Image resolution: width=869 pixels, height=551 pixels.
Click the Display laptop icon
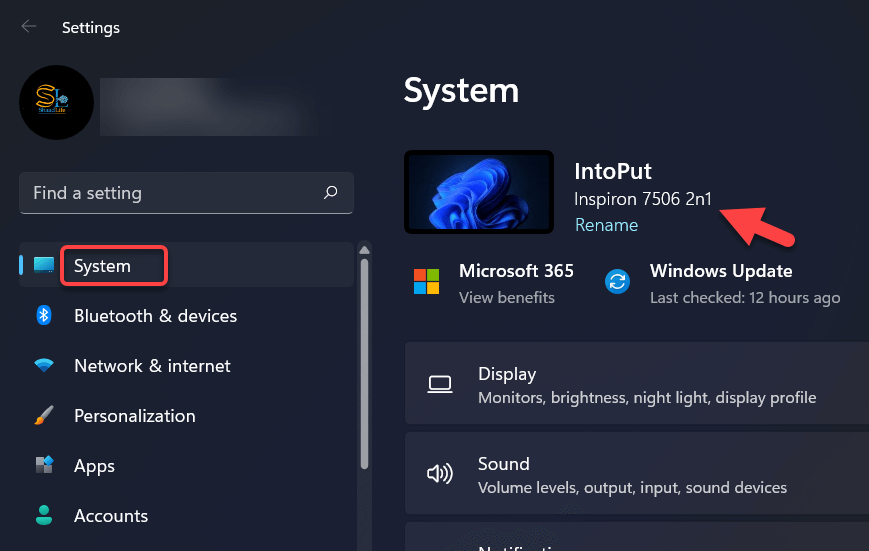click(x=440, y=384)
